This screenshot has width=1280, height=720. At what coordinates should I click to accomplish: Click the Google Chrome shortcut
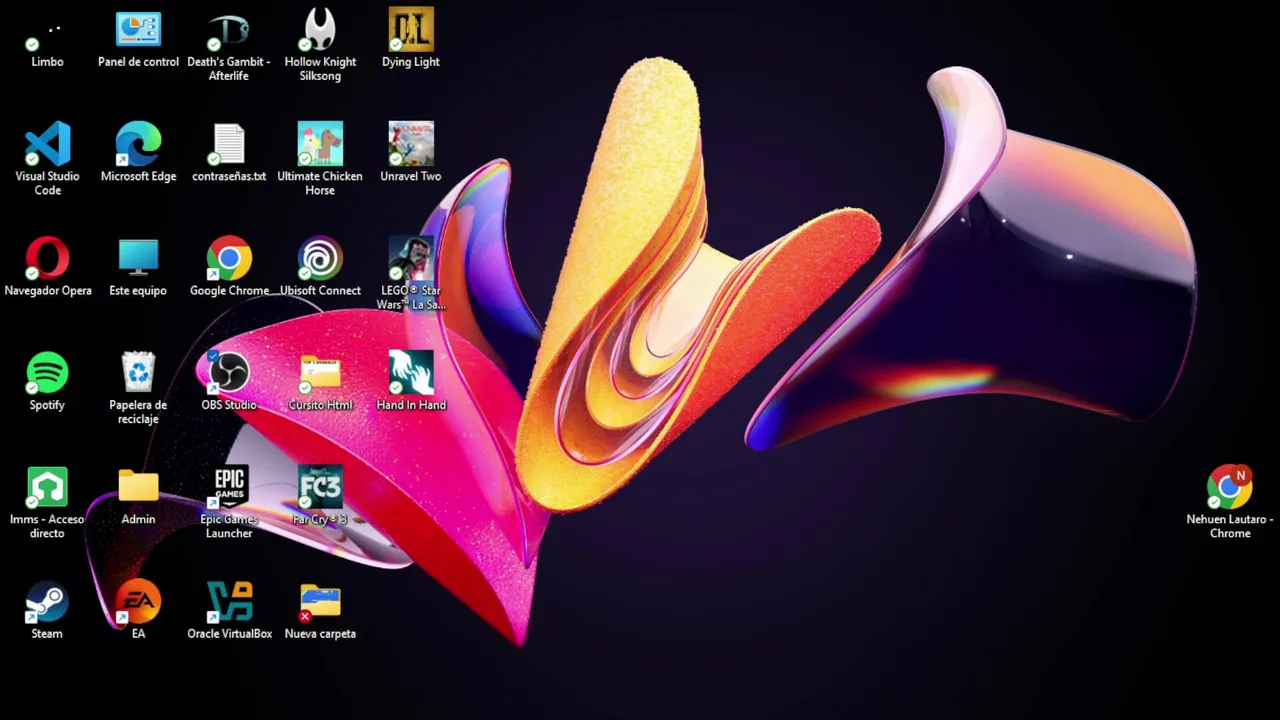229,268
